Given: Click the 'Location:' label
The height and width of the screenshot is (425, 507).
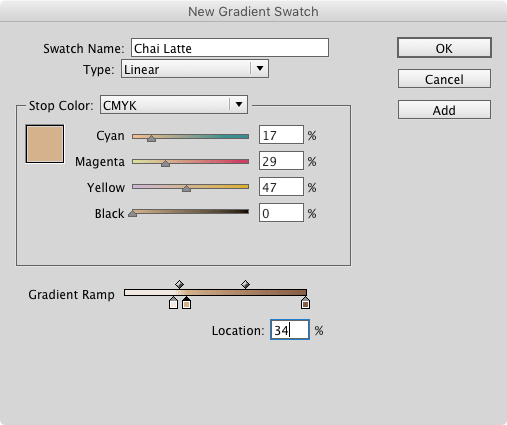Looking at the screenshot, I should point(238,331).
